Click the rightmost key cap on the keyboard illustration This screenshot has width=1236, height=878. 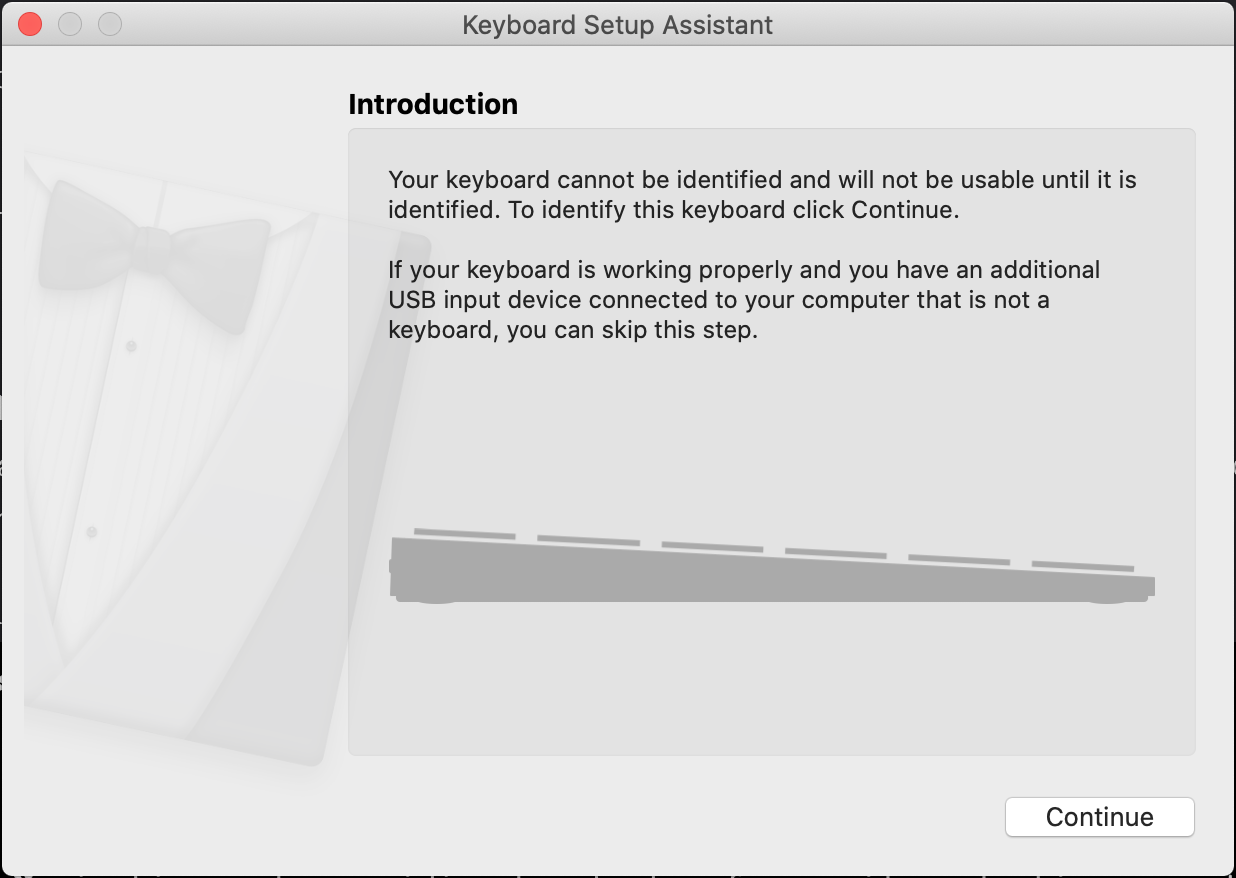pos(1083,567)
